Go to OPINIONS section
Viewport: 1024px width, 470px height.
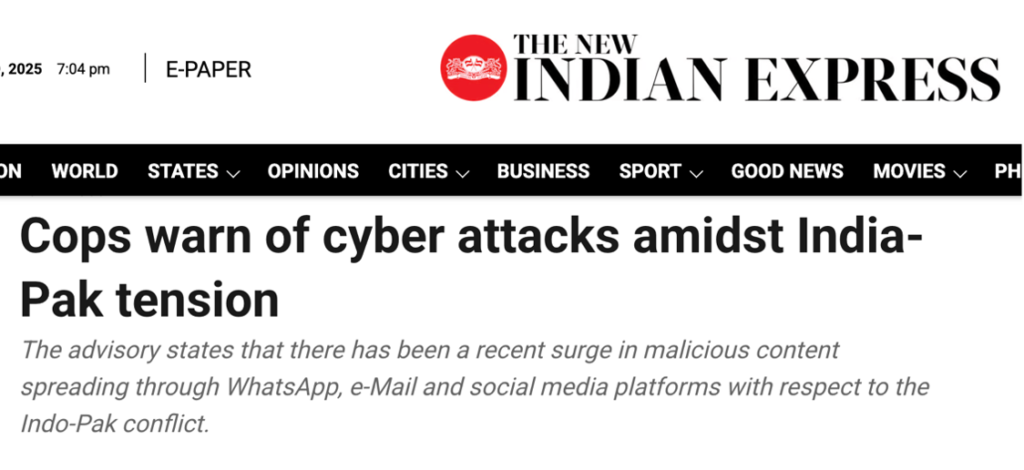coord(313,171)
